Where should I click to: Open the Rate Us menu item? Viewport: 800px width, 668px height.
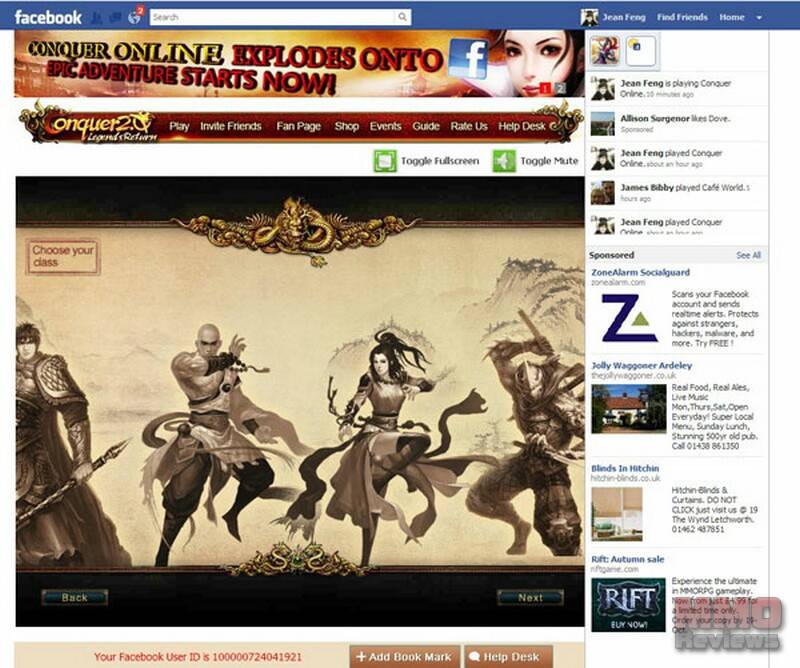pyautogui.click(x=469, y=127)
